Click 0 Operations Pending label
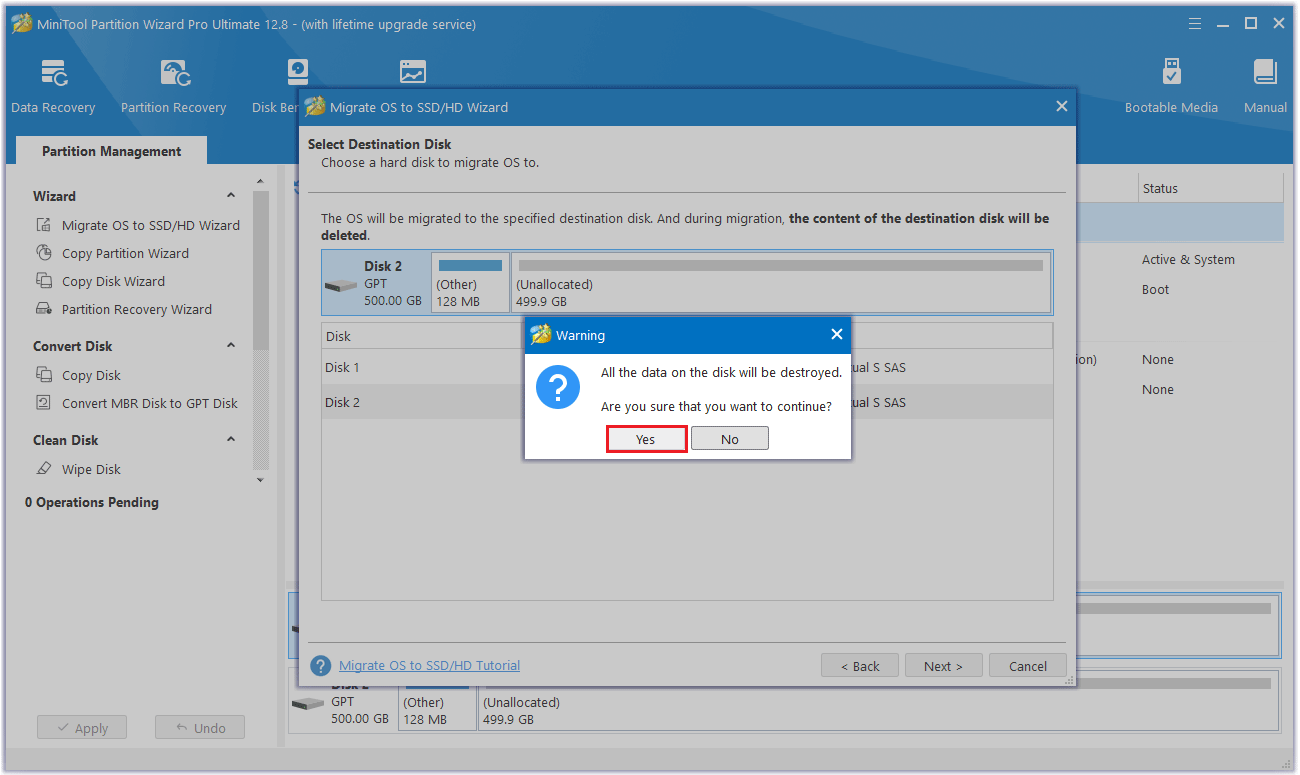The width and height of the screenshot is (1300, 775). (x=92, y=502)
